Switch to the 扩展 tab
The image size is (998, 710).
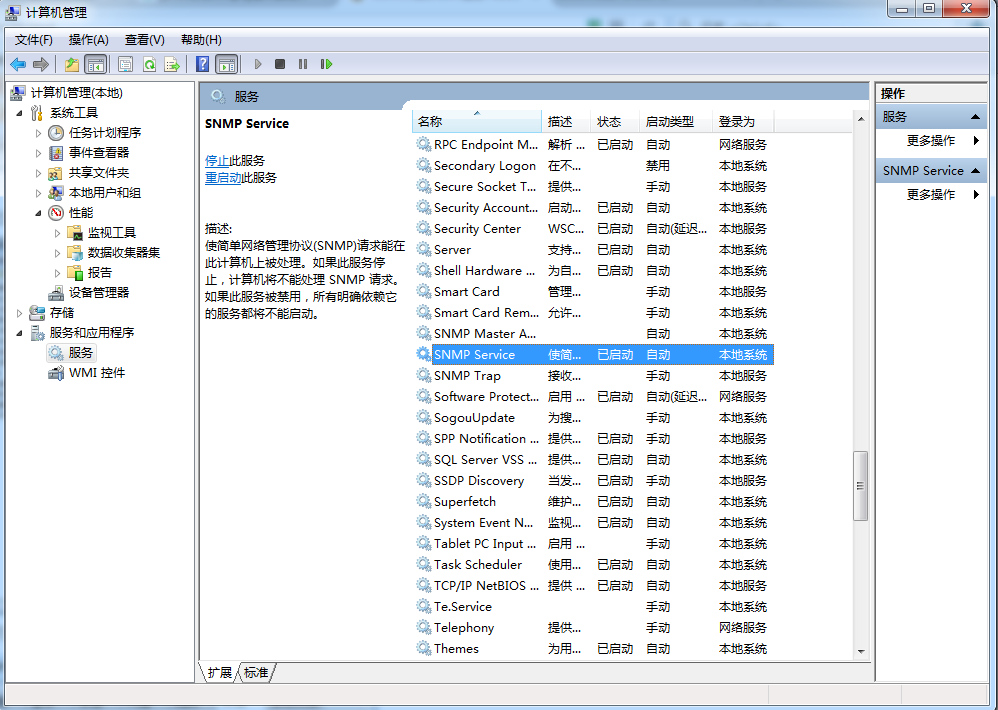(220, 672)
